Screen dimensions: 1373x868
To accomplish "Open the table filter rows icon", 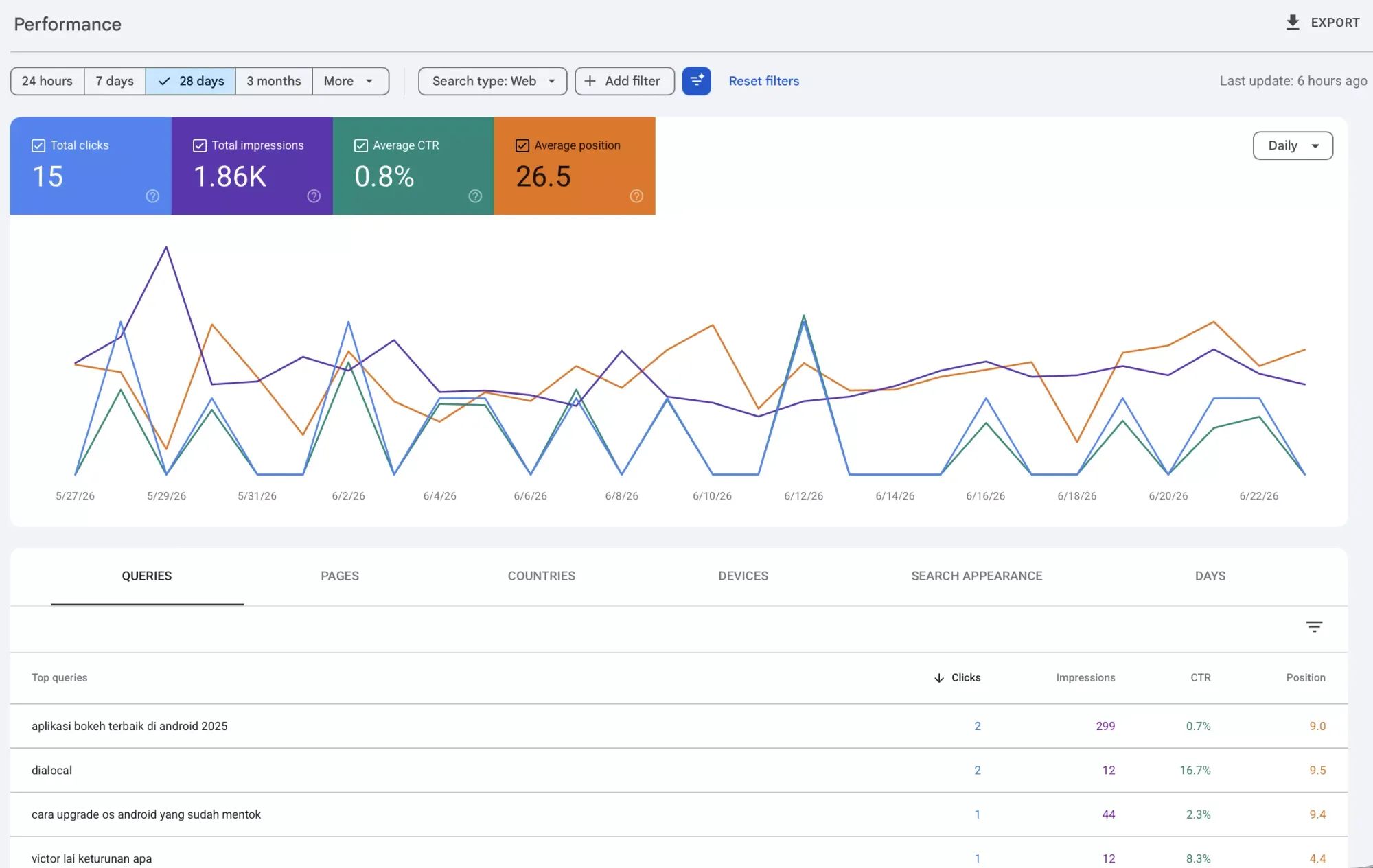I will 1314,626.
